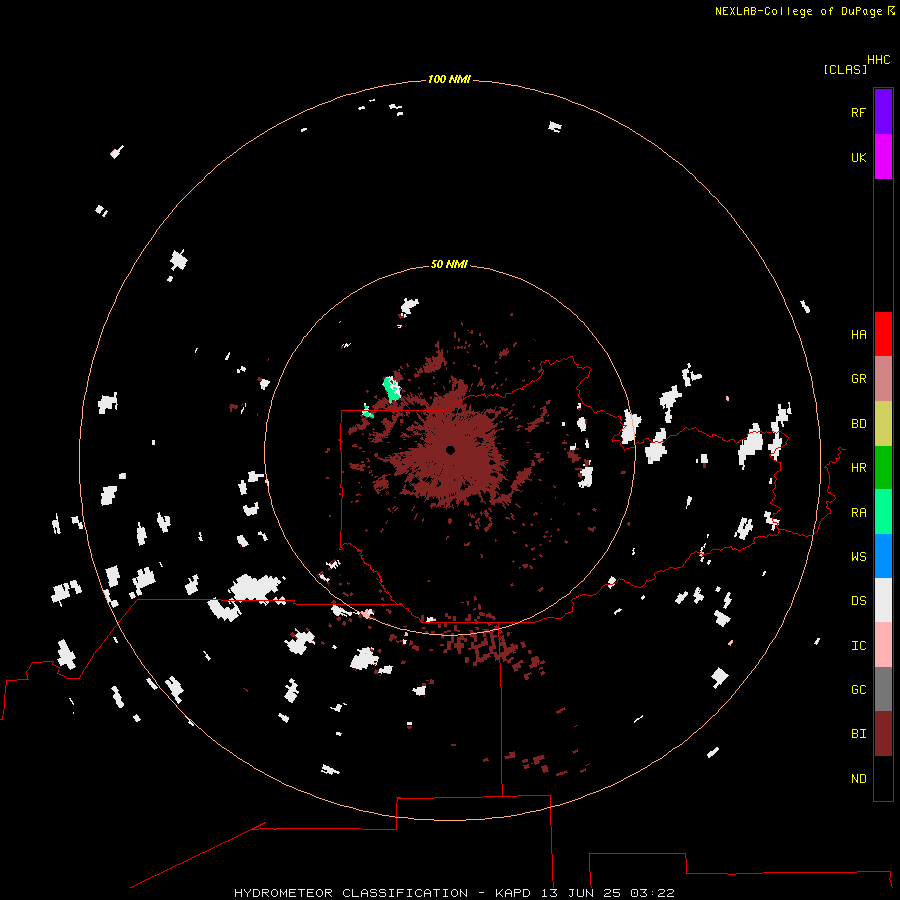
Task: Click the HHC product code label
Action: [x=878, y=60]
